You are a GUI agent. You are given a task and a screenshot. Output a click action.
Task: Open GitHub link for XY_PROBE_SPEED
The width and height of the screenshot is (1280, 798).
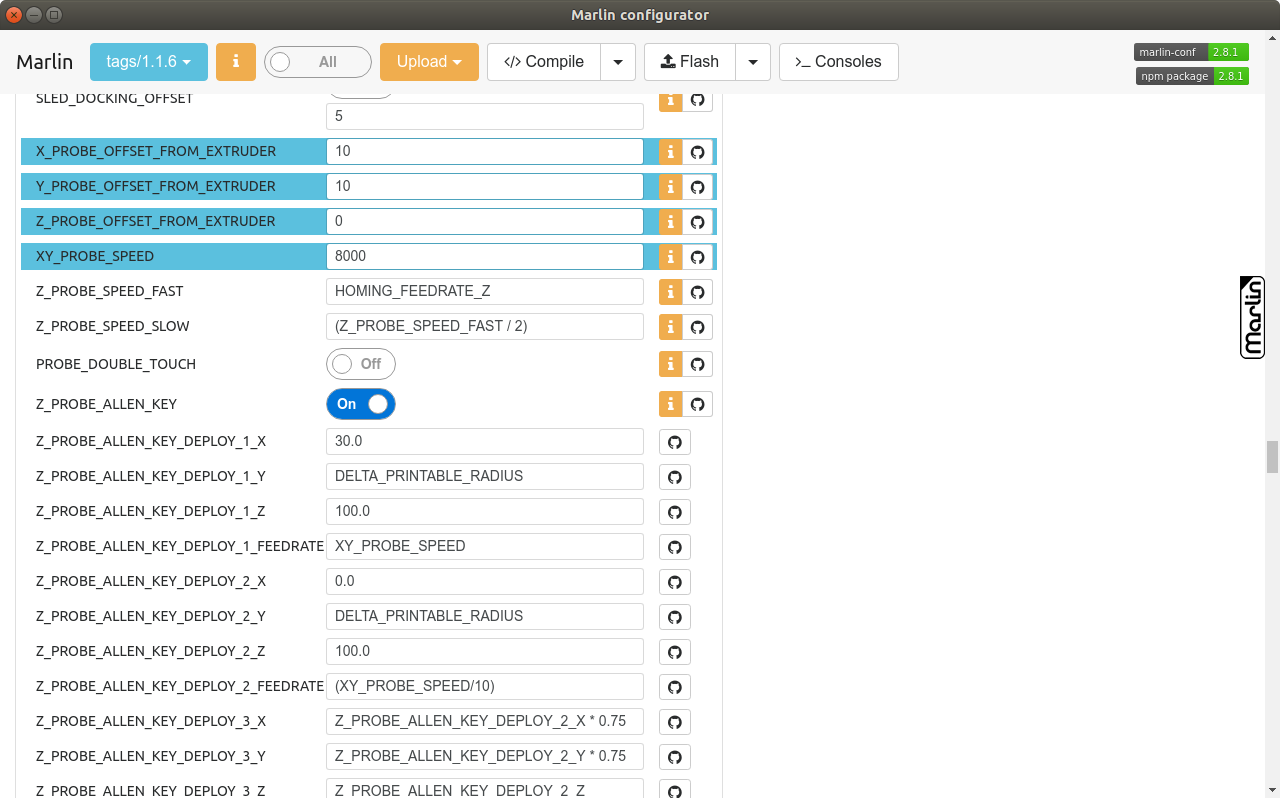(698, 257)
